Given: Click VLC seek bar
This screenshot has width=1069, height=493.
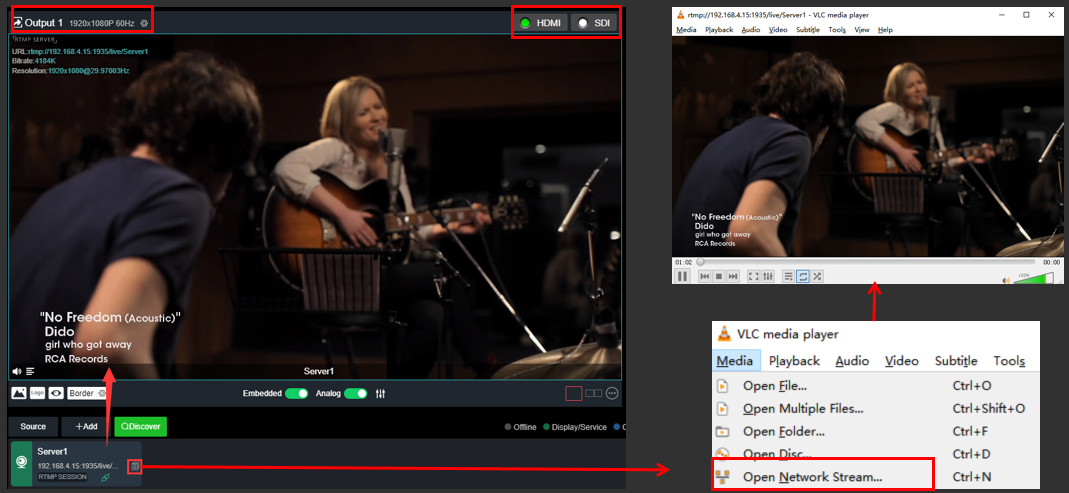Looking at the screenshot, I should tap(866, 262).
